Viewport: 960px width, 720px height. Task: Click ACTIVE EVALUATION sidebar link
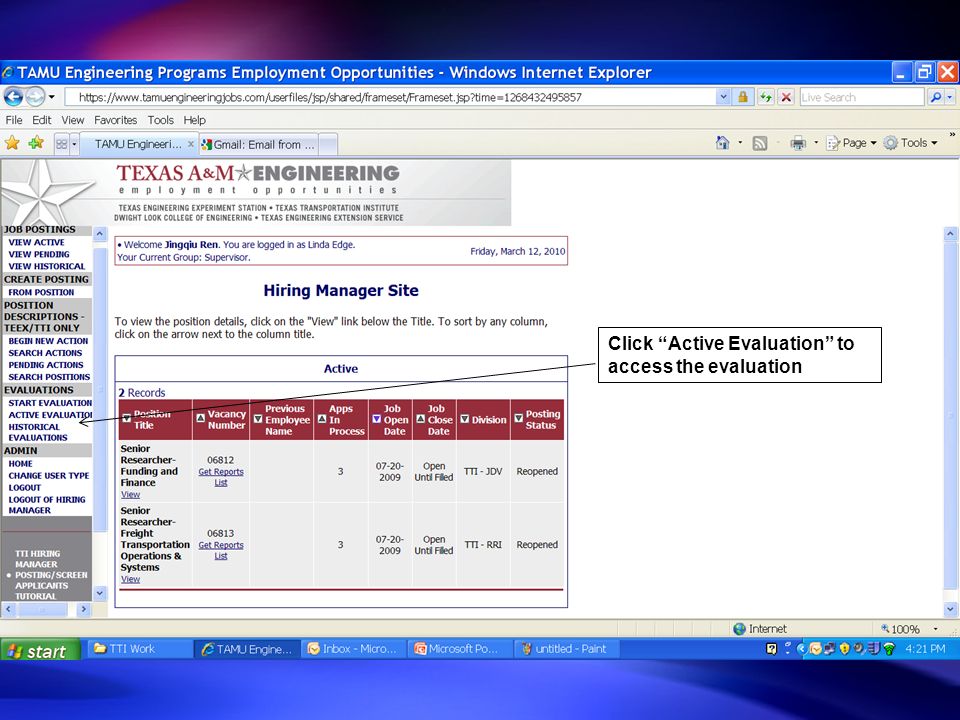(50, 415)
